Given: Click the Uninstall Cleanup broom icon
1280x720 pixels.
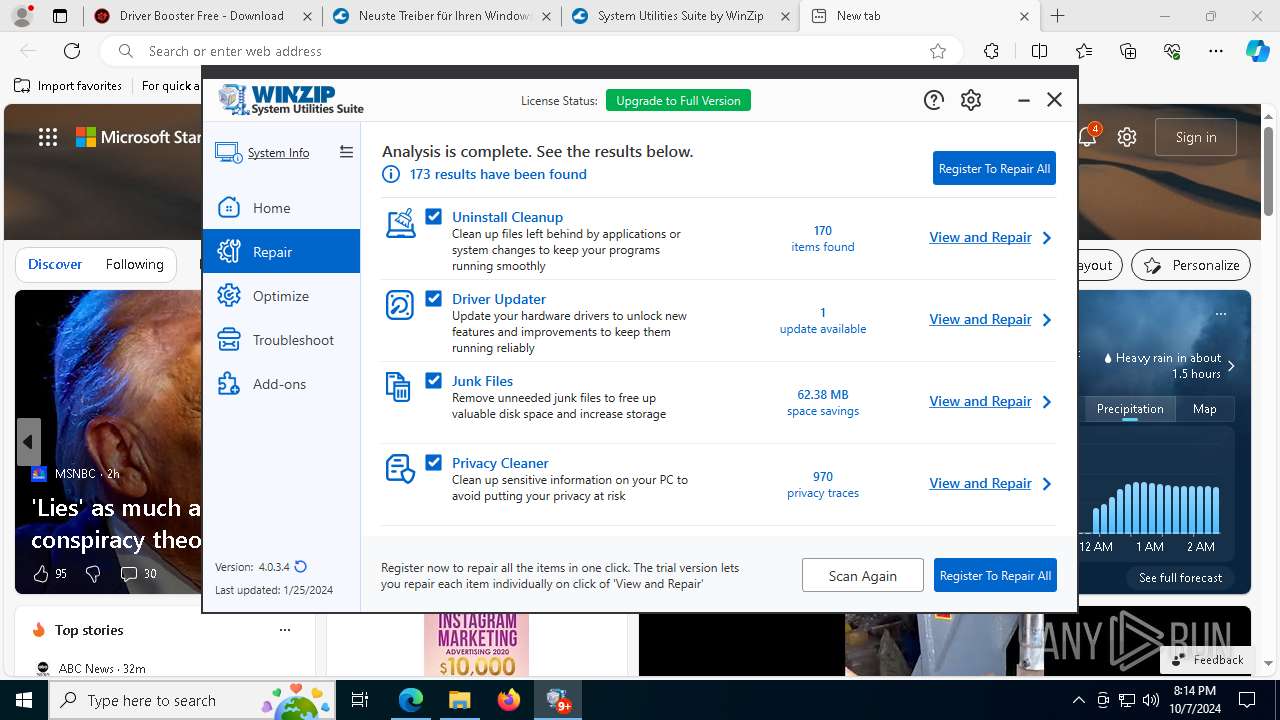Looking at the screenshot, I should click(400, 223).
